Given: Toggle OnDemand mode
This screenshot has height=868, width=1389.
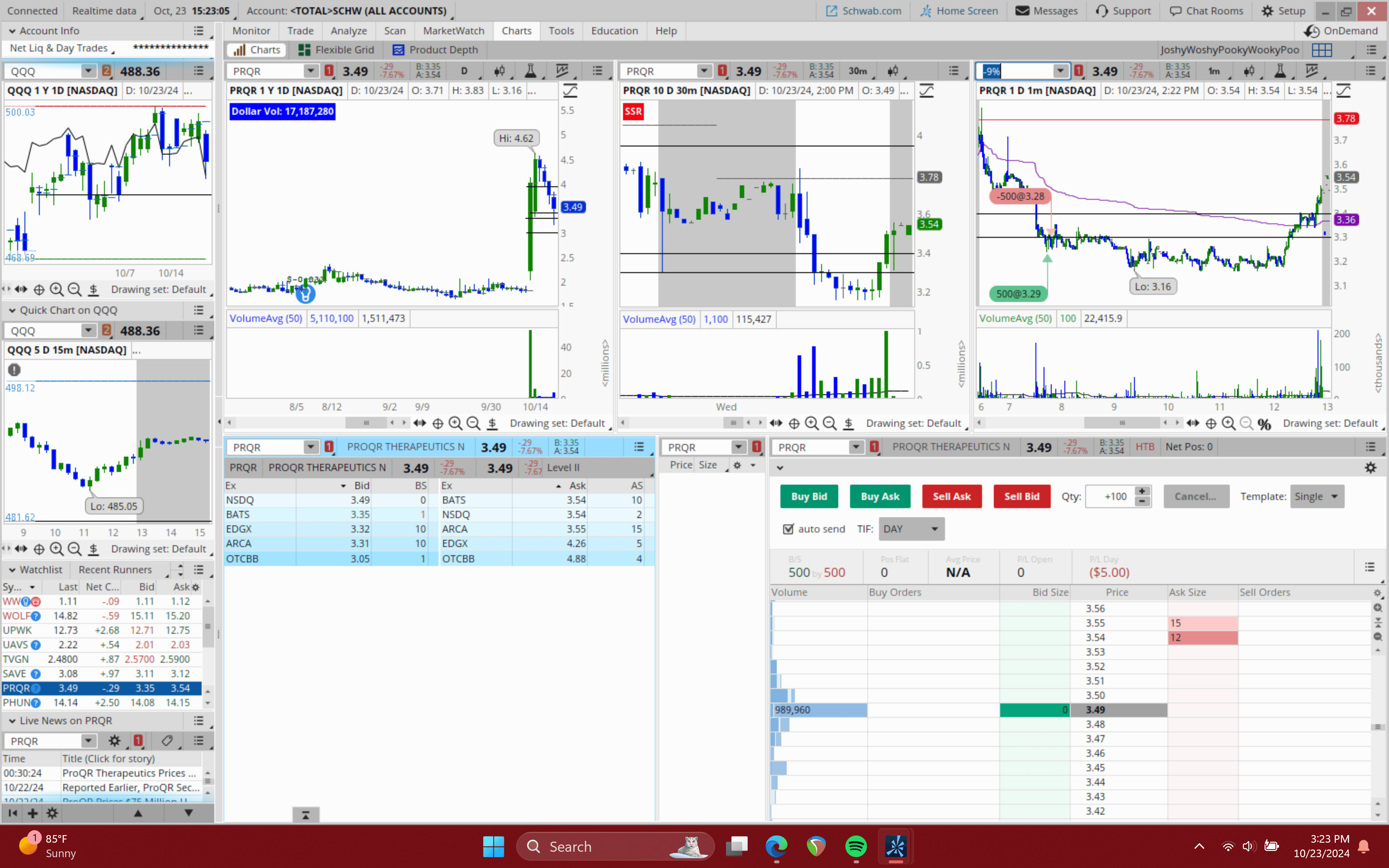Looking at the screenshot, I should (1340, 31).
